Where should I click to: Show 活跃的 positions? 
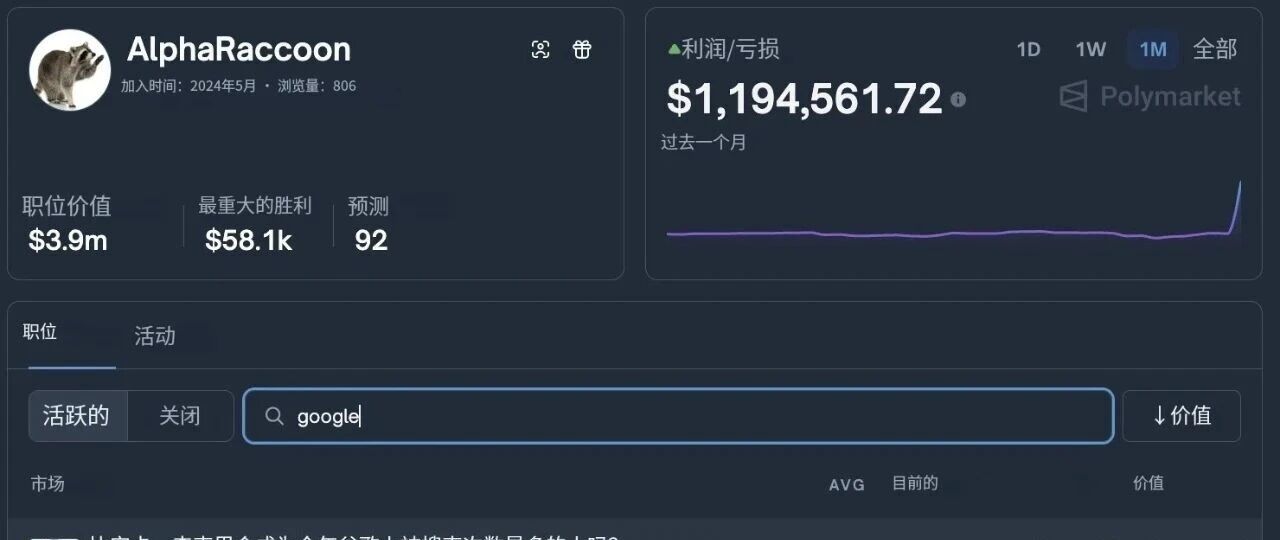click(77, 416)
